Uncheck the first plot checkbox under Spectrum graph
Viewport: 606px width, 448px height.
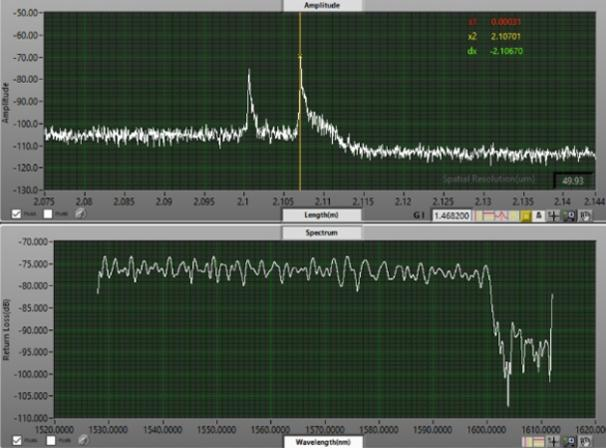click(16, 439)
